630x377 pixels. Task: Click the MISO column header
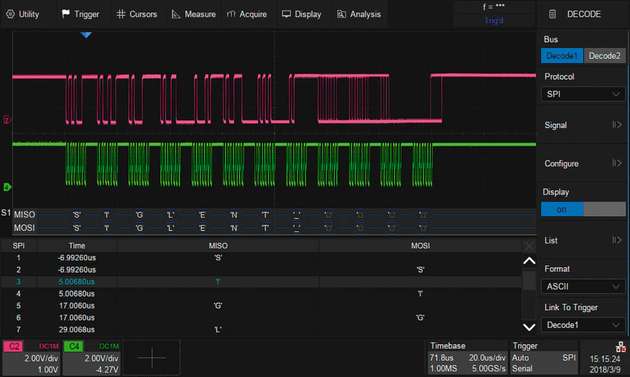click(218, 246)
